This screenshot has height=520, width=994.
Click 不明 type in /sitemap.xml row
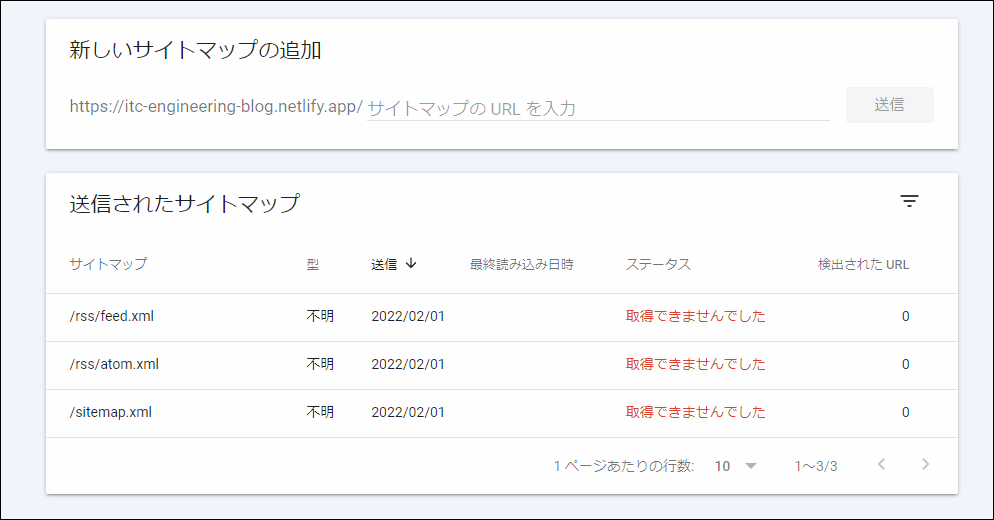click(x=320, y=412)
